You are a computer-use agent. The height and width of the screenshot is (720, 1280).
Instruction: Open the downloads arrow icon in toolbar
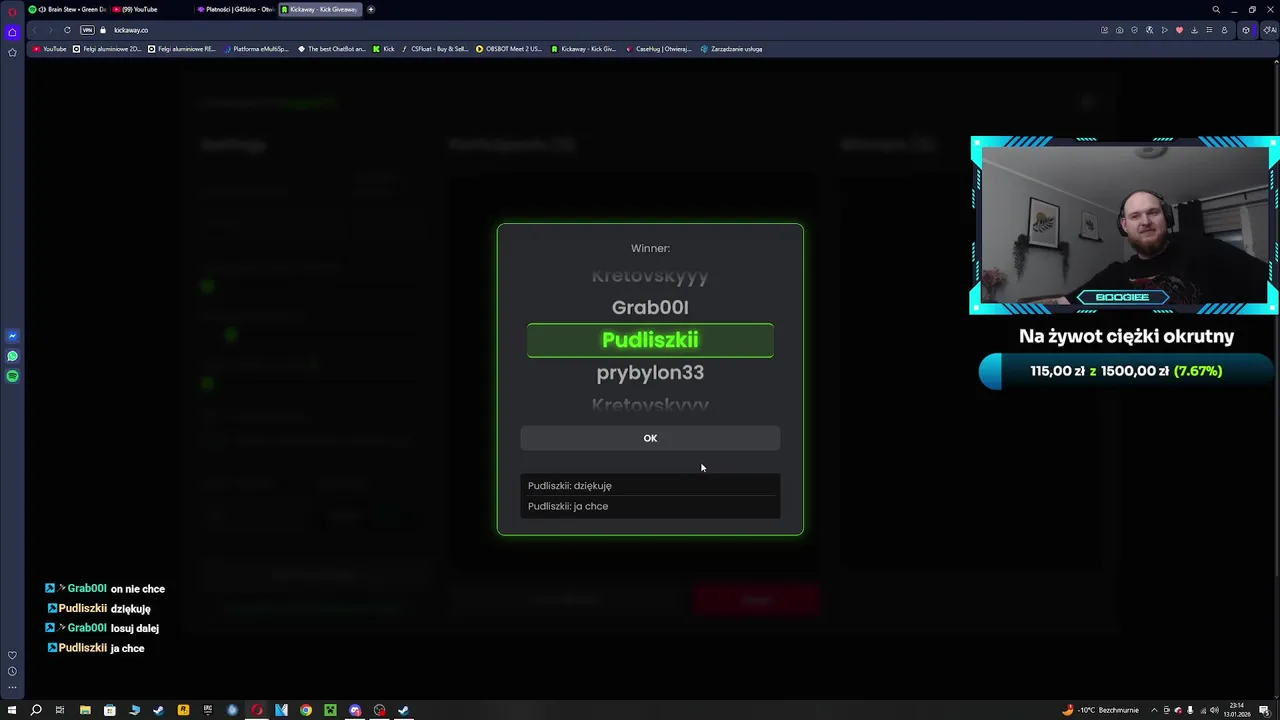coord(1194,30)
